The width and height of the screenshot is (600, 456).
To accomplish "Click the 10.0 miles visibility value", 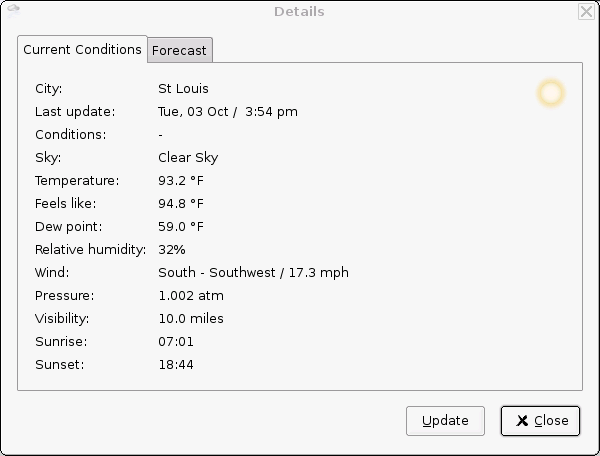I will (191, 319).
